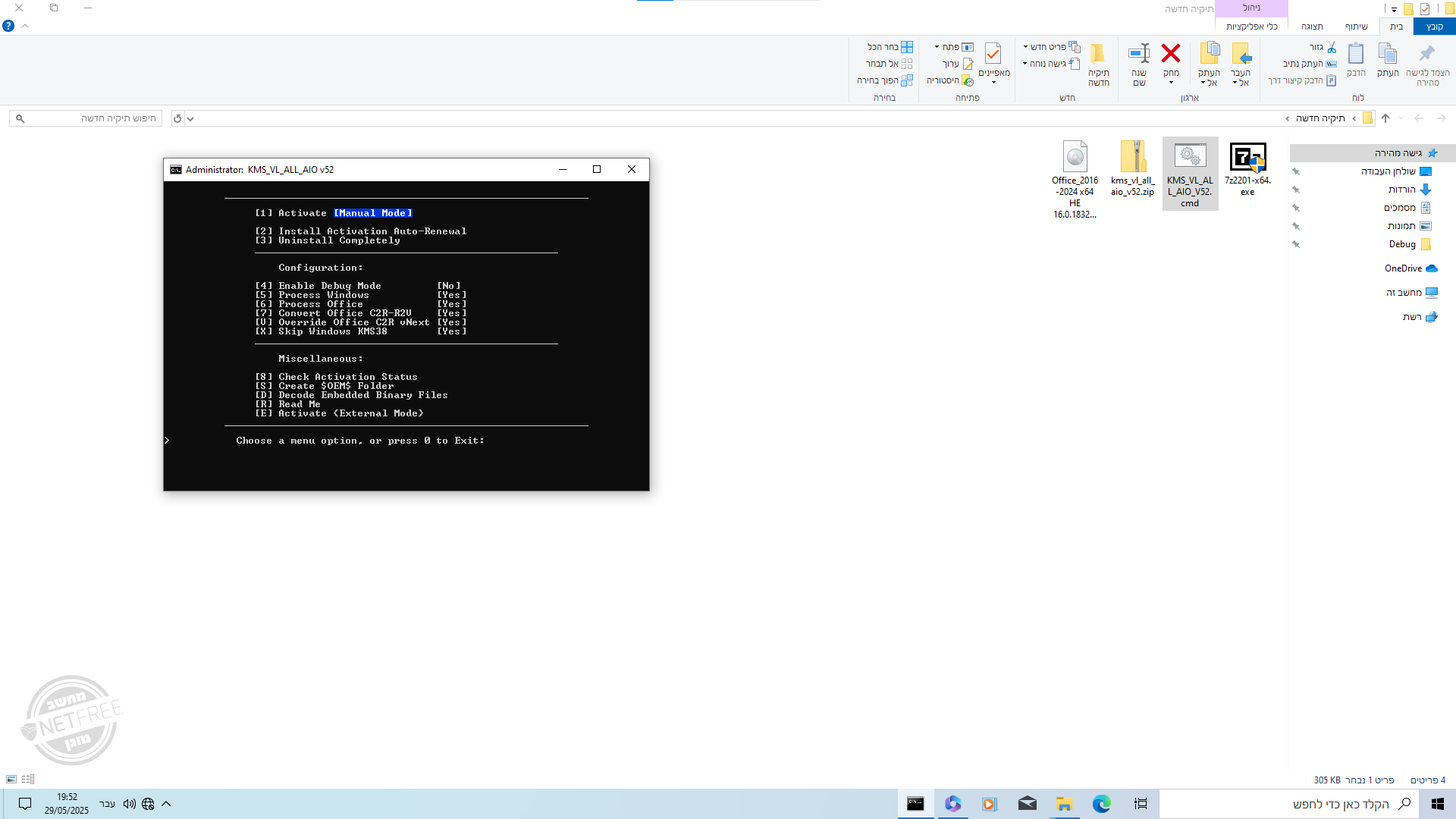Click the Manage (ניהול) contextual tab
The height and width of the screenshot is (819, 1456).
(x=1251, y=8)
